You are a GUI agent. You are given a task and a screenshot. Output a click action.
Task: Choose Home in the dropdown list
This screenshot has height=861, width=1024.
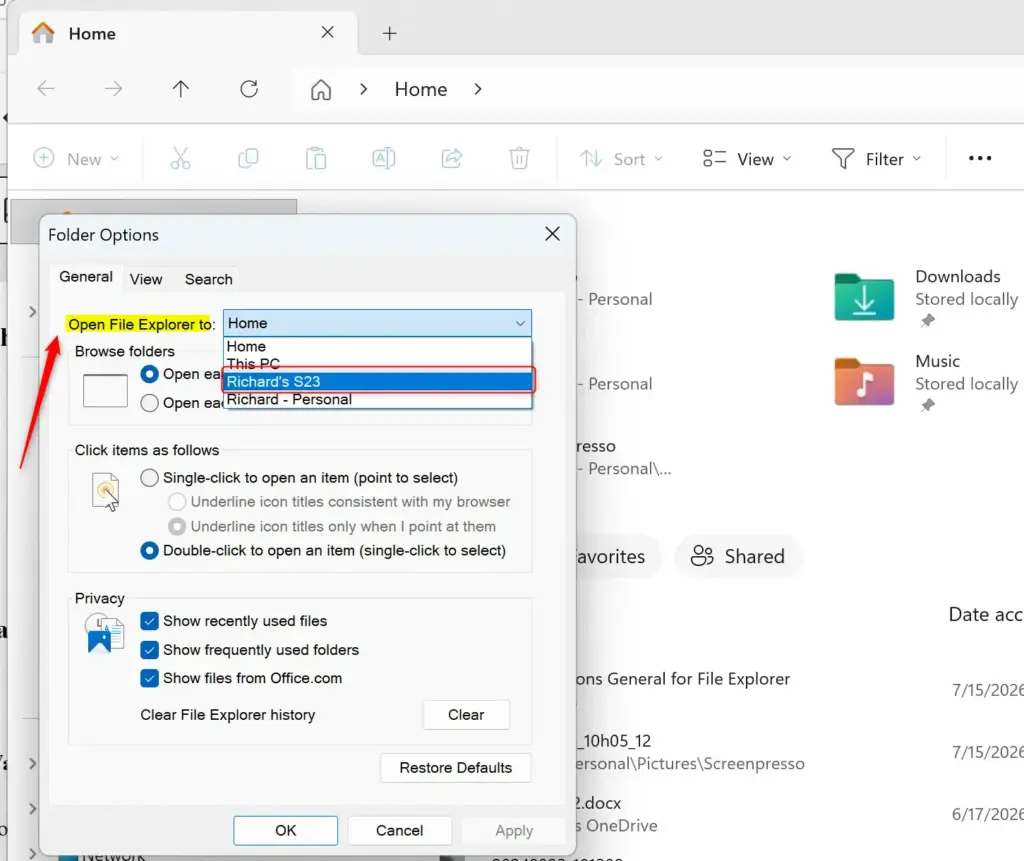377,346
